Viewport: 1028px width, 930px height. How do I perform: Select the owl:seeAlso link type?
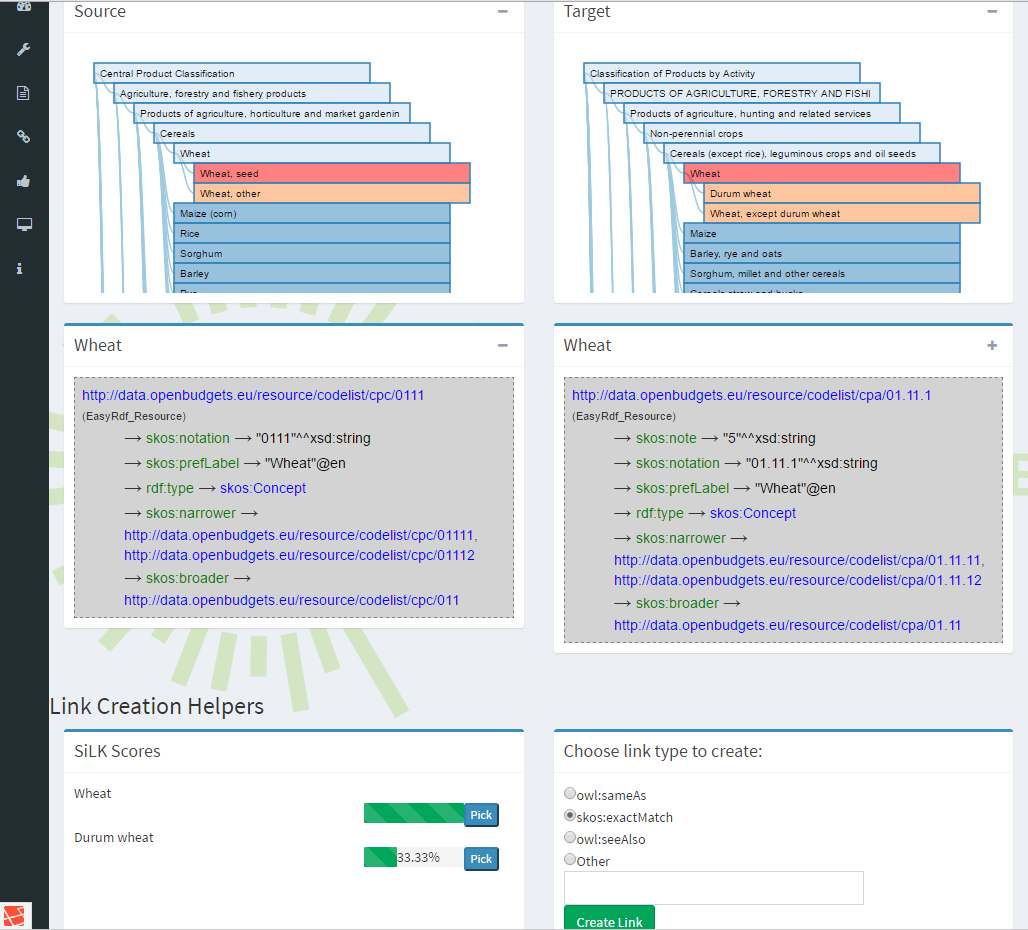click(570, 838)
